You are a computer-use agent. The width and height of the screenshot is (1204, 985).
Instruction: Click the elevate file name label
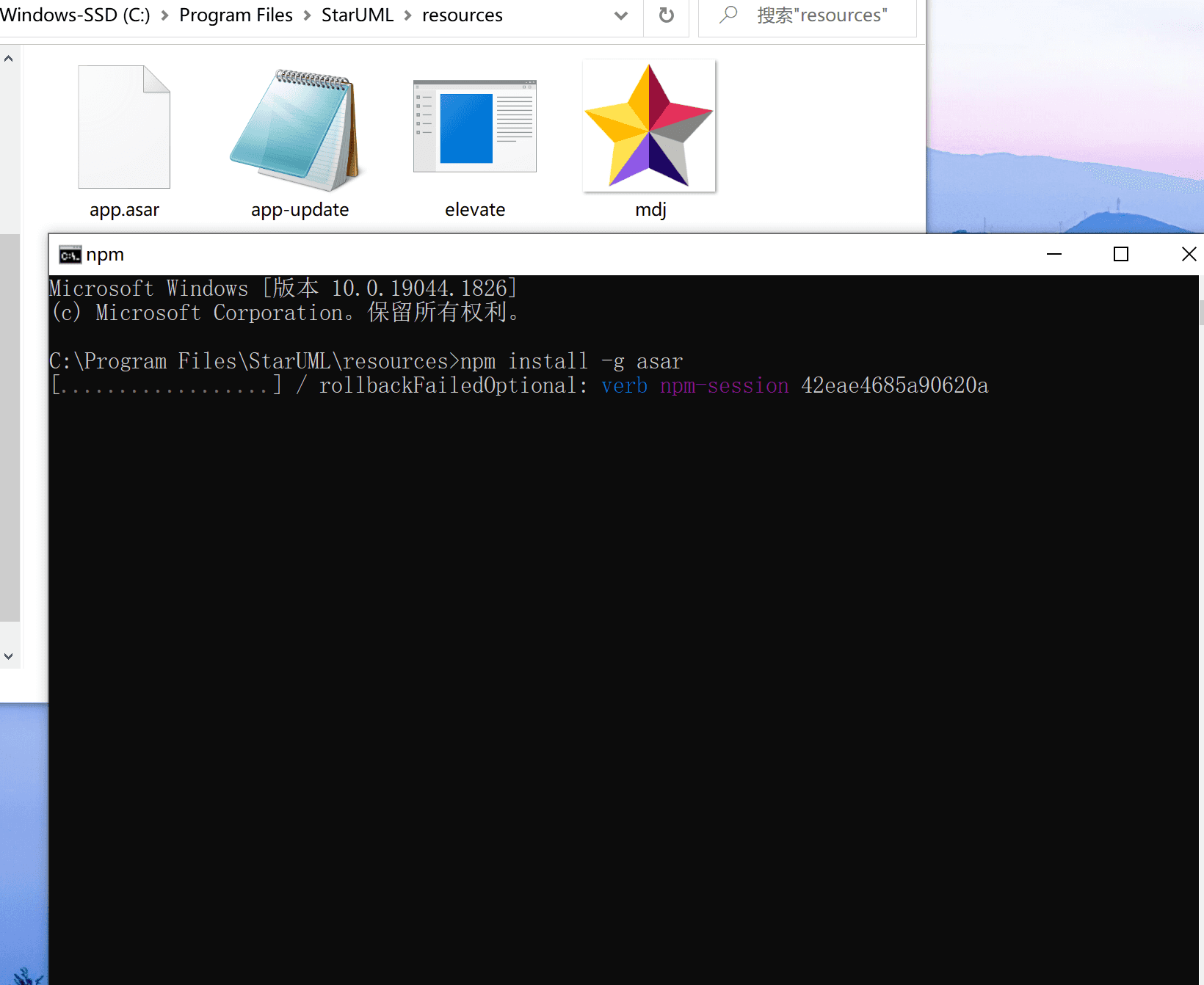coord(475,210)
